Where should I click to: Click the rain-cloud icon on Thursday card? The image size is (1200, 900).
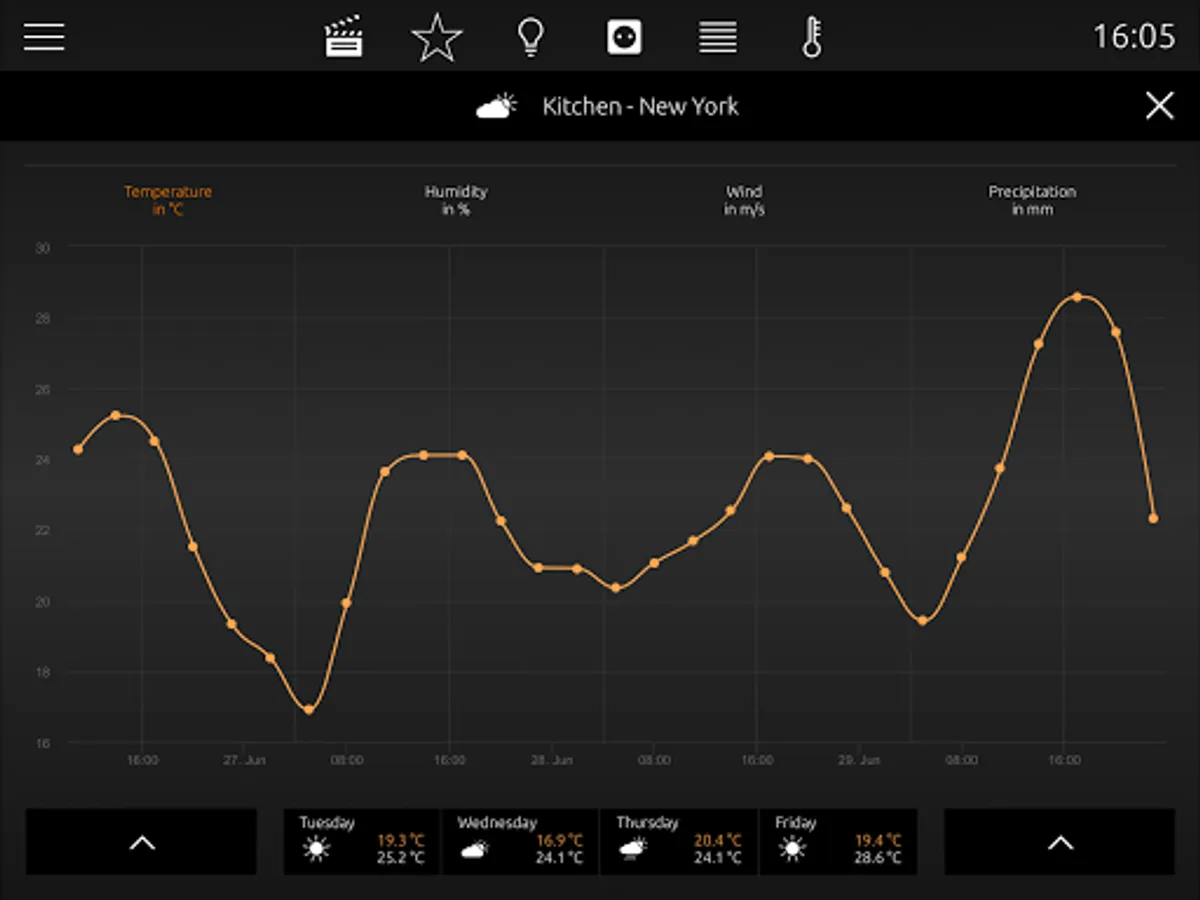632,850
